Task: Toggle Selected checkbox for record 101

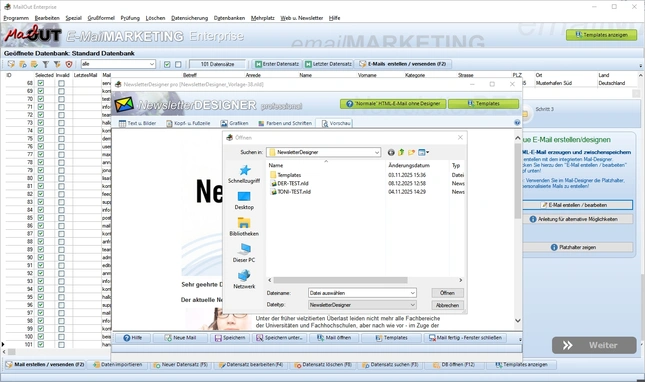Action: tap(41, 345)
